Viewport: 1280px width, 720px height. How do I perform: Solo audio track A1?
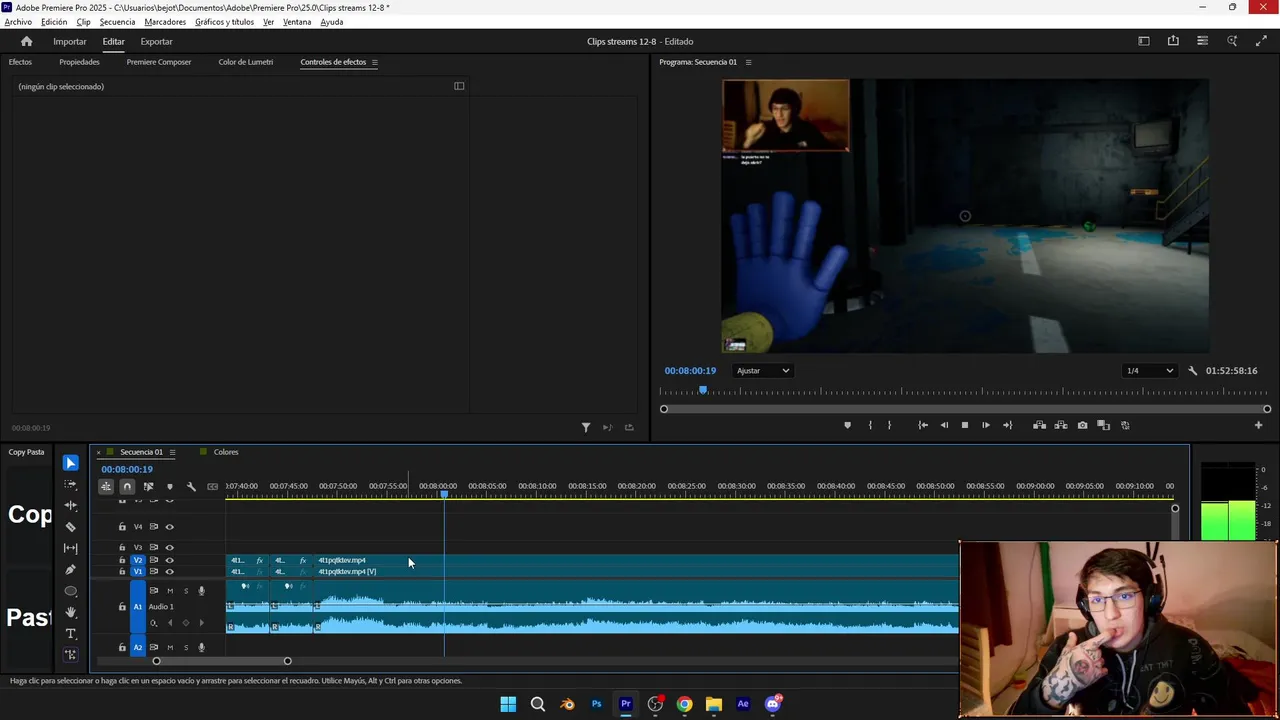(x=185, y=591)
